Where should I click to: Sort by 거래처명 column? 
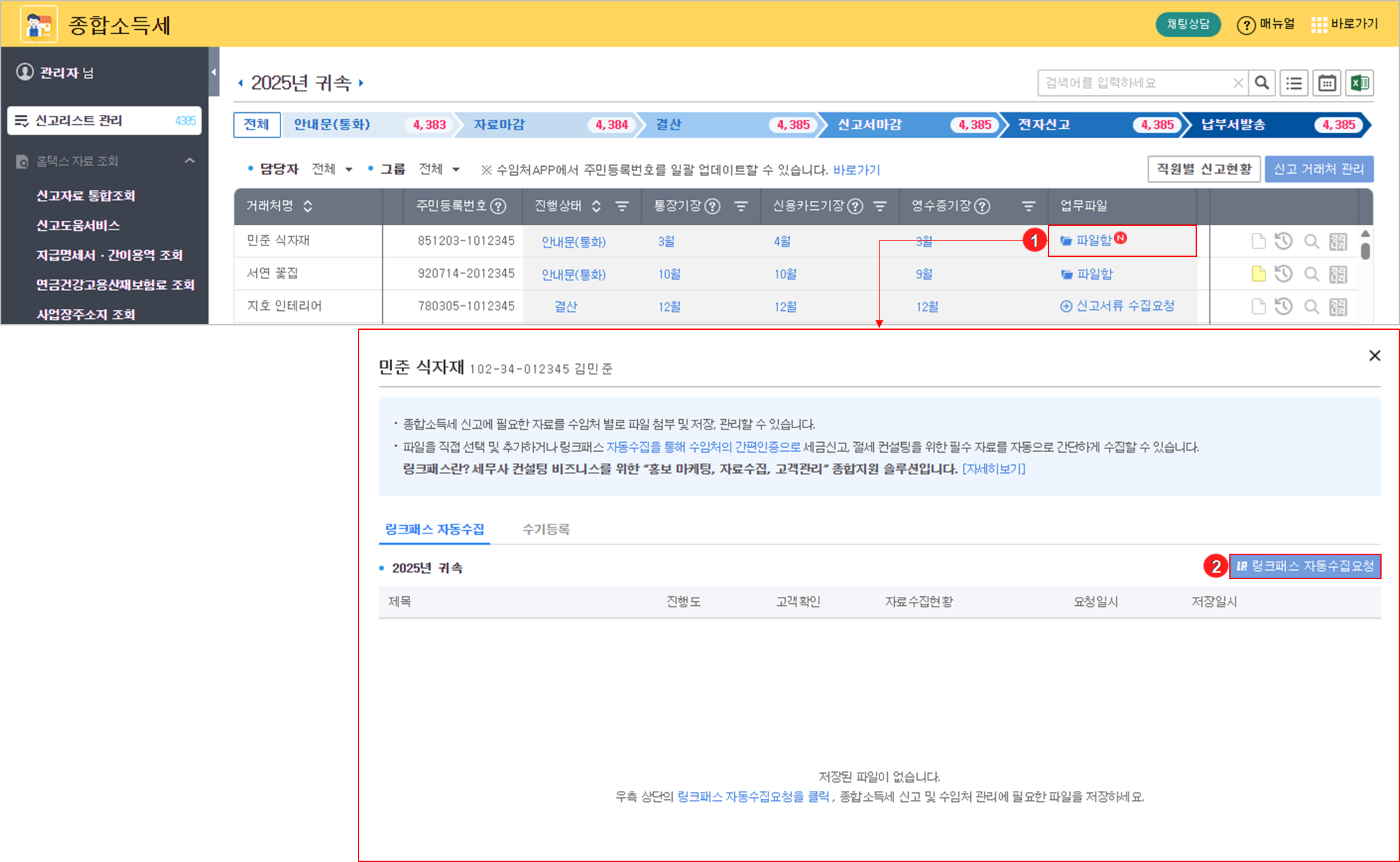pos(308,206)
